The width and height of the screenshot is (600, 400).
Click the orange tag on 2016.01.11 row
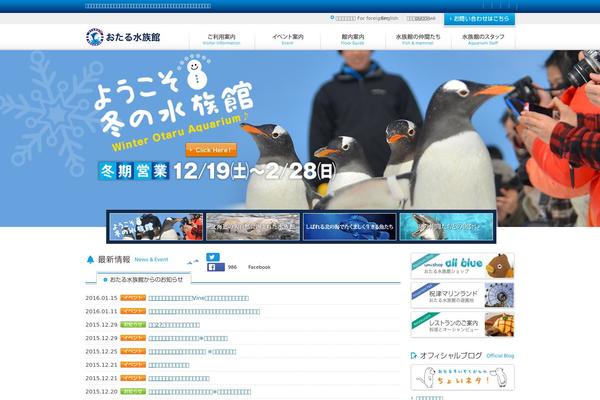pos(133,311)
